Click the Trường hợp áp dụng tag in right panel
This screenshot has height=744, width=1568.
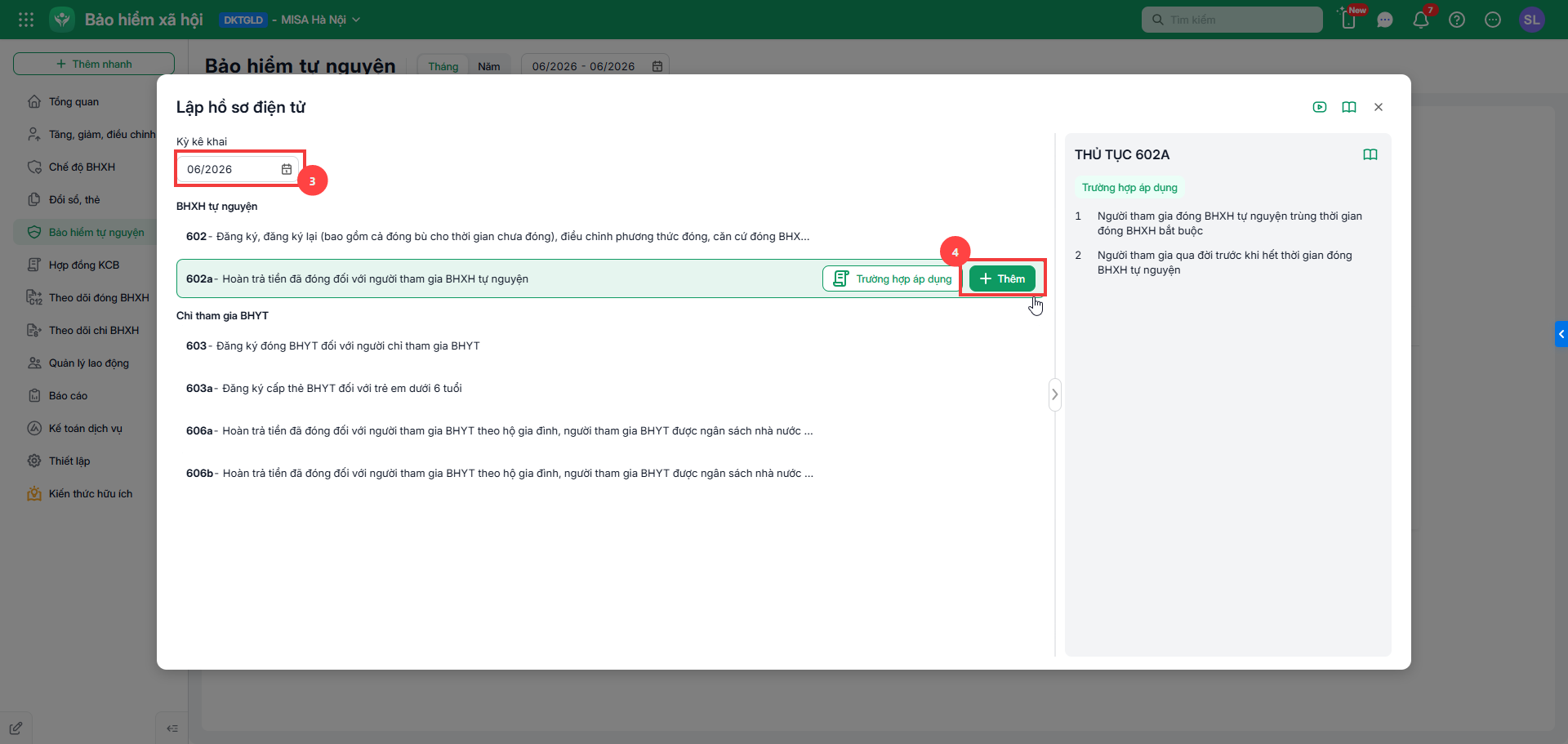(1129, 188)
